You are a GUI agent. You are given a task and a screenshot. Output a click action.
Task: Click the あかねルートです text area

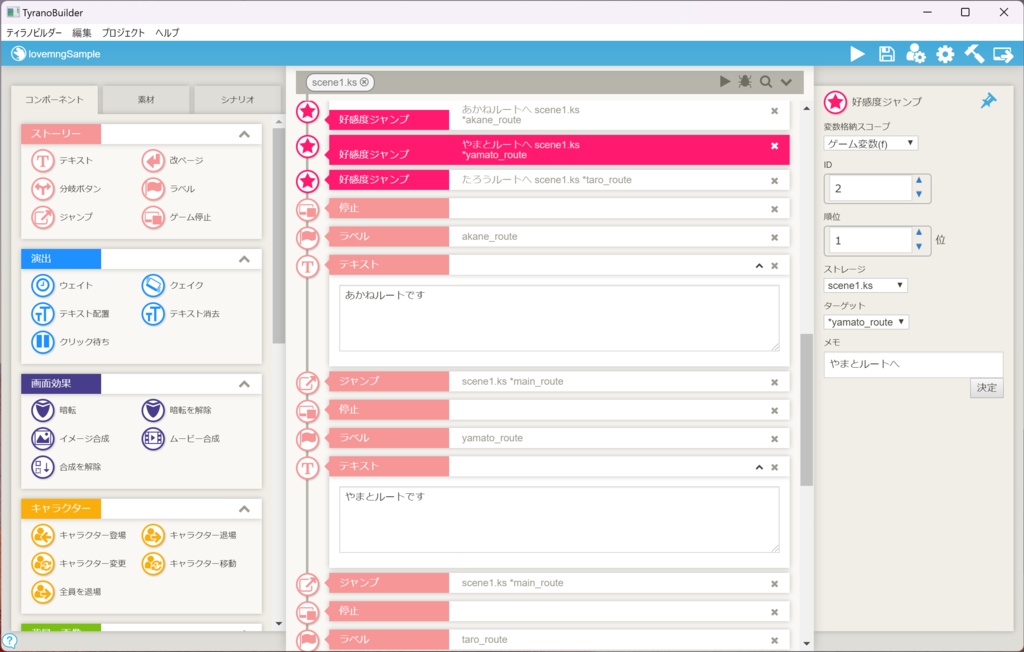point(559,318)
